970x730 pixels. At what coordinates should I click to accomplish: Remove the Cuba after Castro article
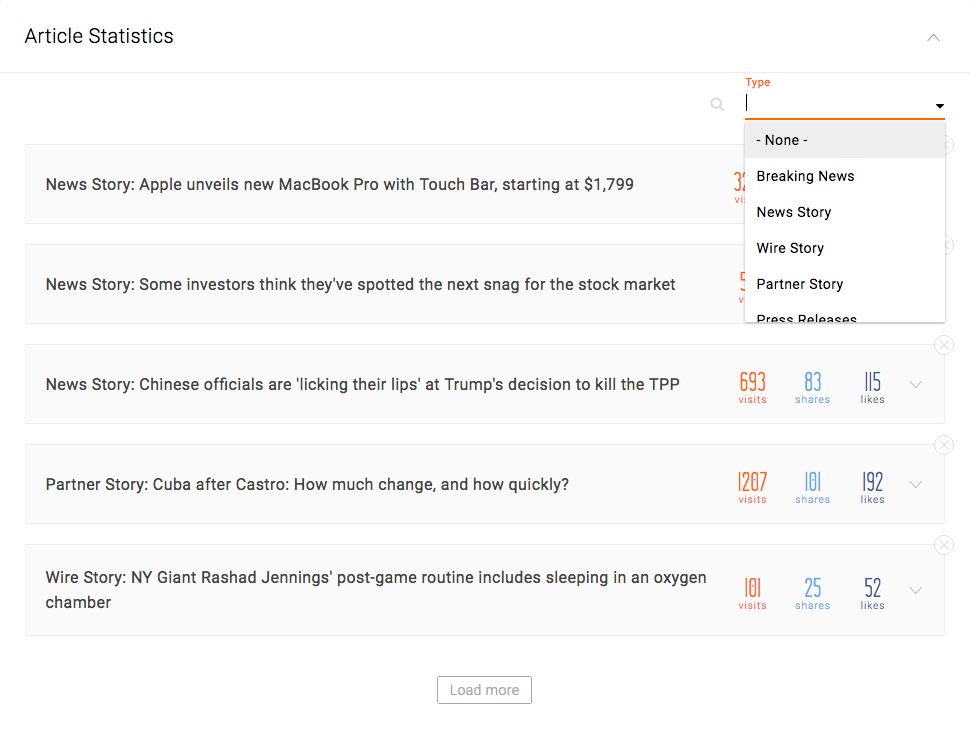coord(944,445)
